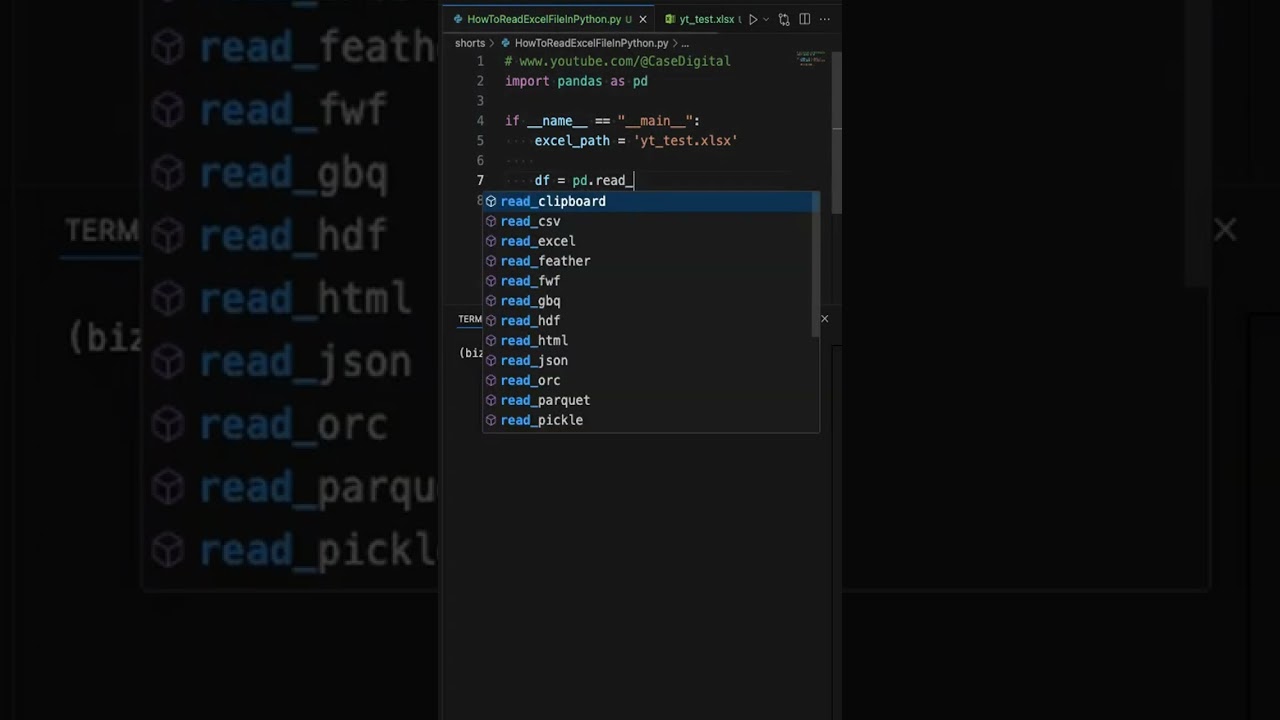
Task: Open changes compare icon in editor toolbar
Action: coord(784,19)
